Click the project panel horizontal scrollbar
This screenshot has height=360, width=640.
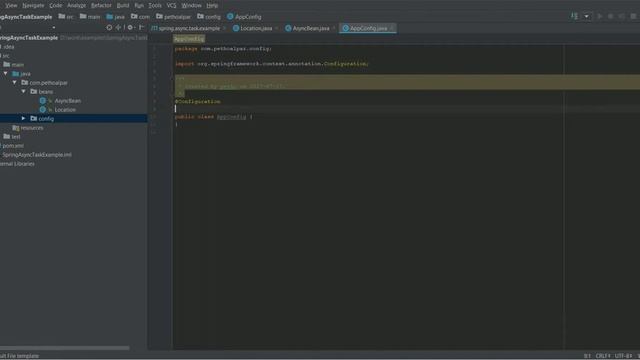tap(64, 348)
